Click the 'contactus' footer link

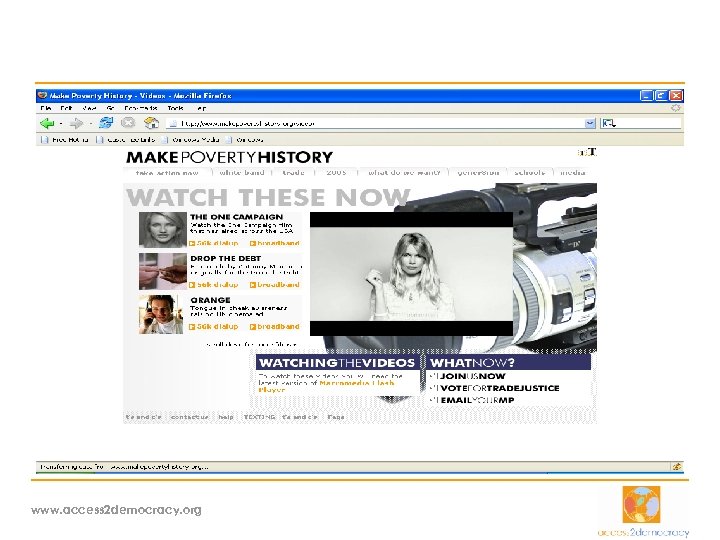point(190,417)
